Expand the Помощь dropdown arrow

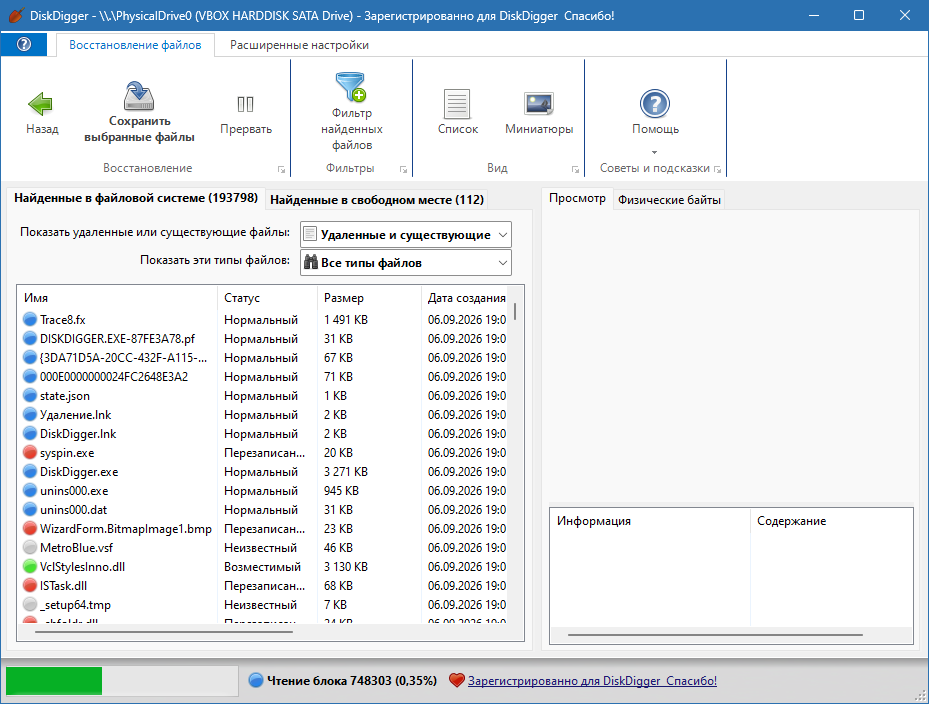click(x=655, y=152)
